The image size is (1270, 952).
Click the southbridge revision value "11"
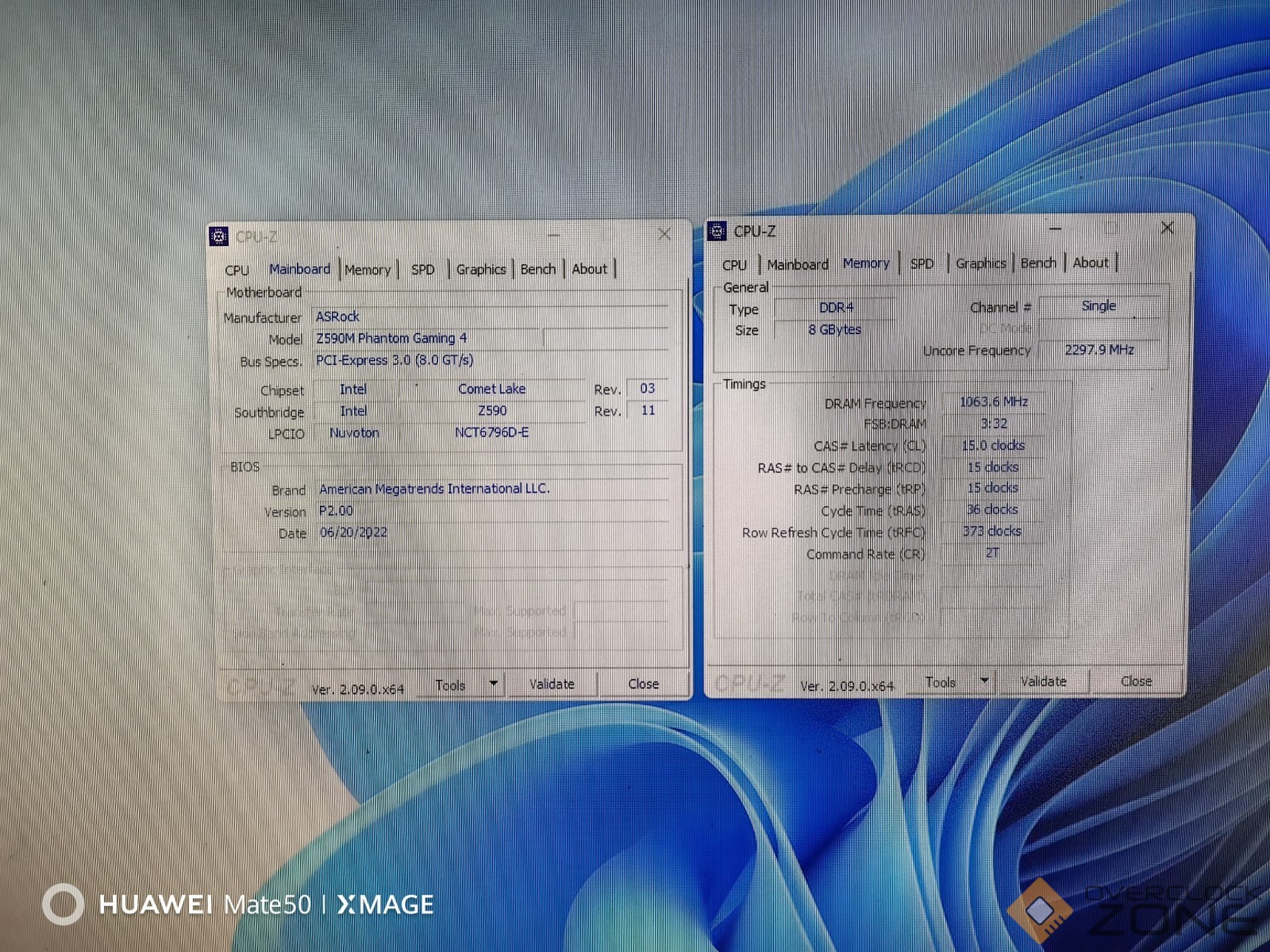click(x=648, y=410)
